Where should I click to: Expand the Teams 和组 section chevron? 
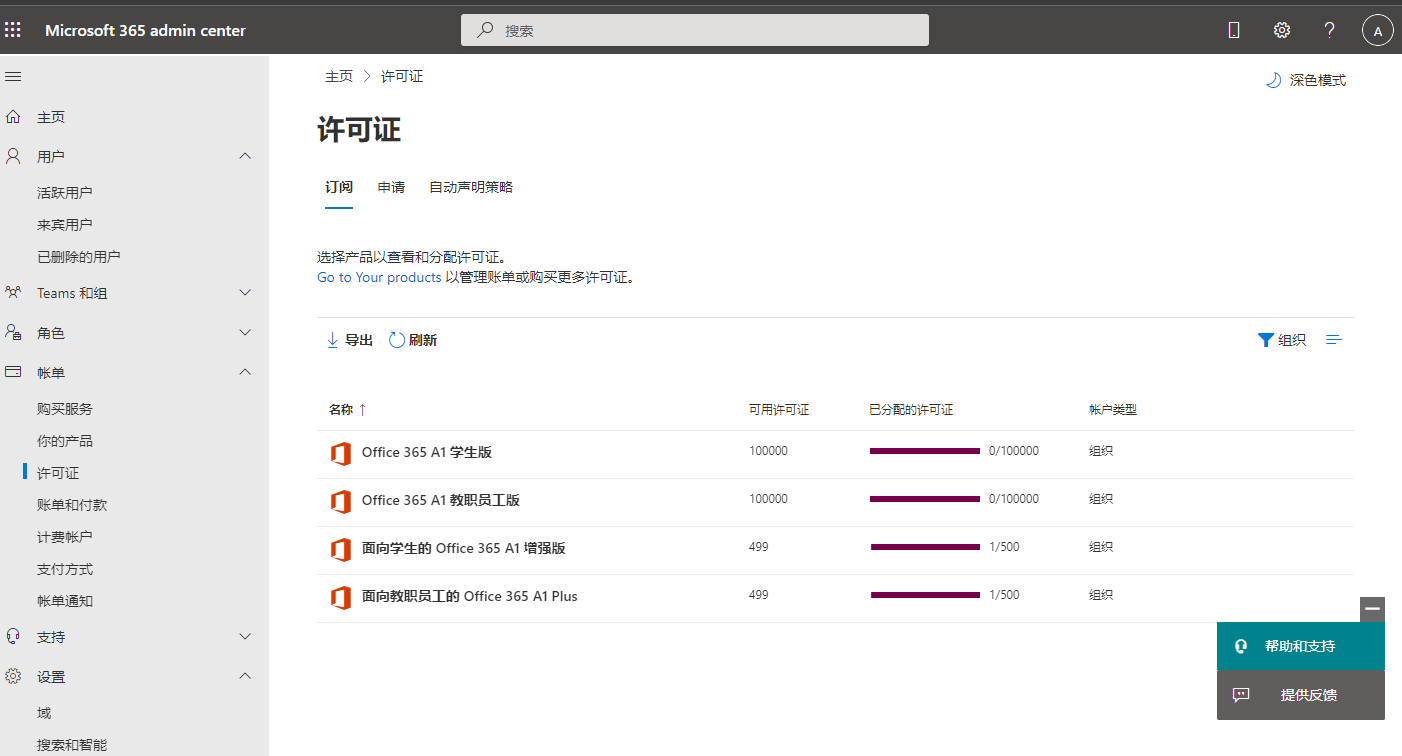(x=245, y=293)
